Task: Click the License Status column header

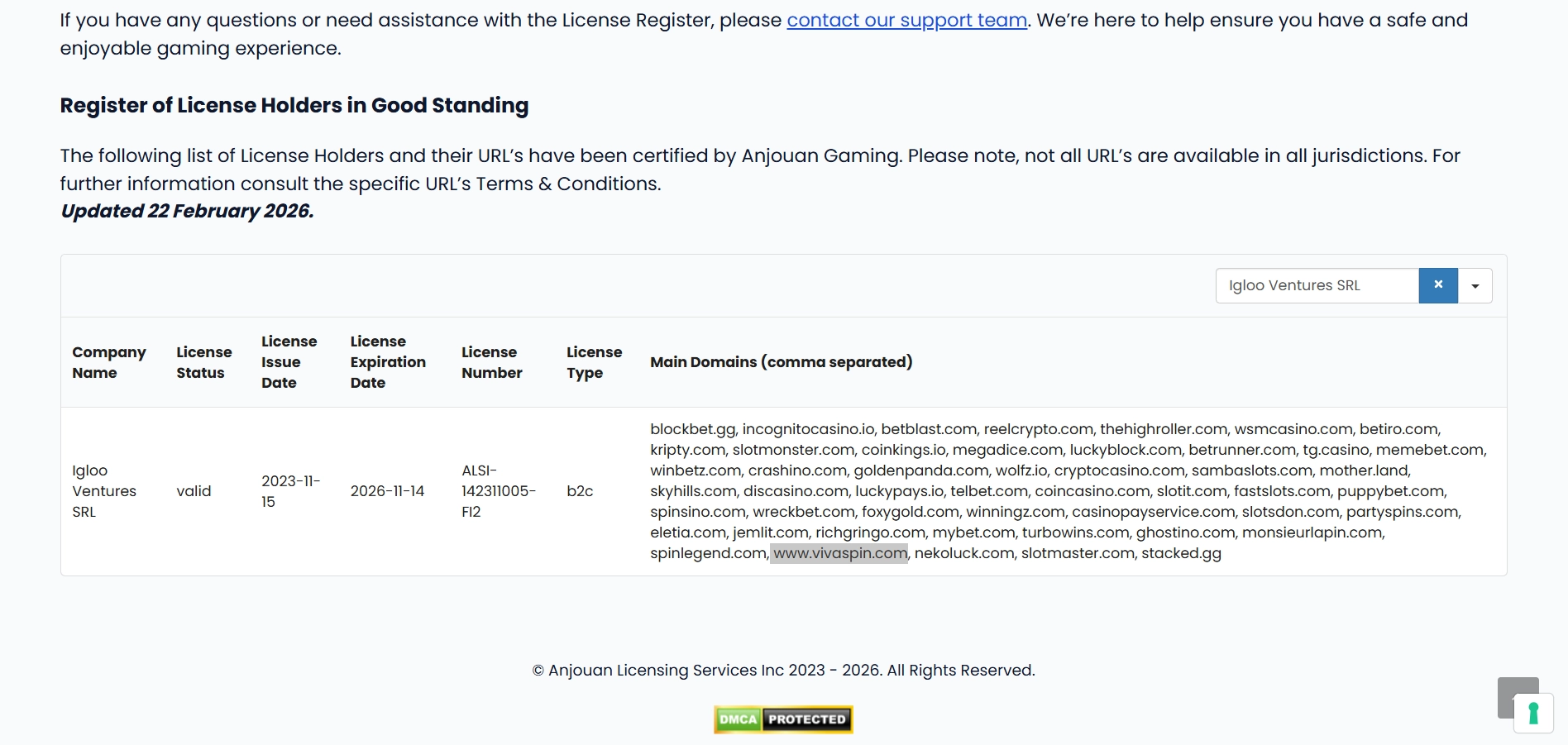Action: (x=203, y=362)
